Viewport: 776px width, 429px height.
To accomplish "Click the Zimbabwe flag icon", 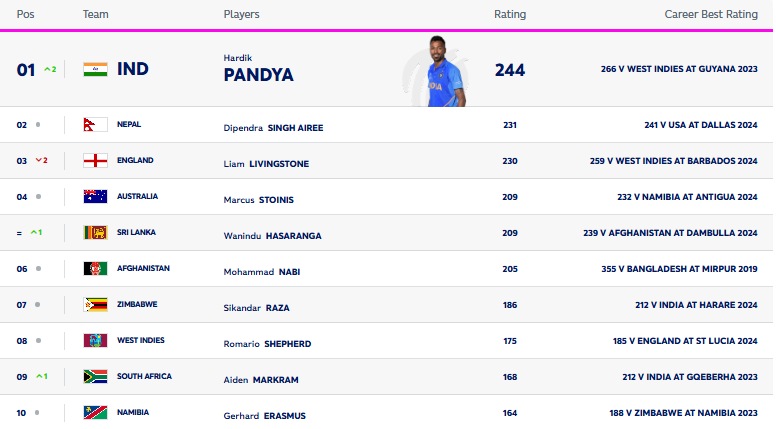I will 95,305.
